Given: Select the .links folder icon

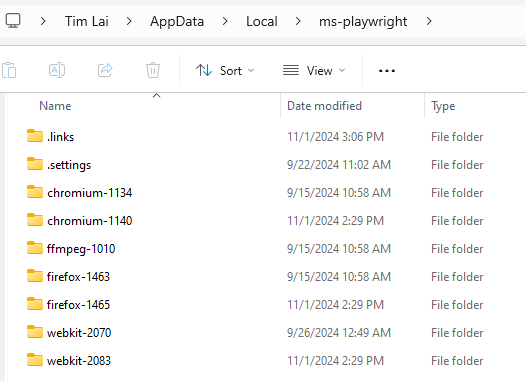Looking at the screenshot, I should point(35,136).
